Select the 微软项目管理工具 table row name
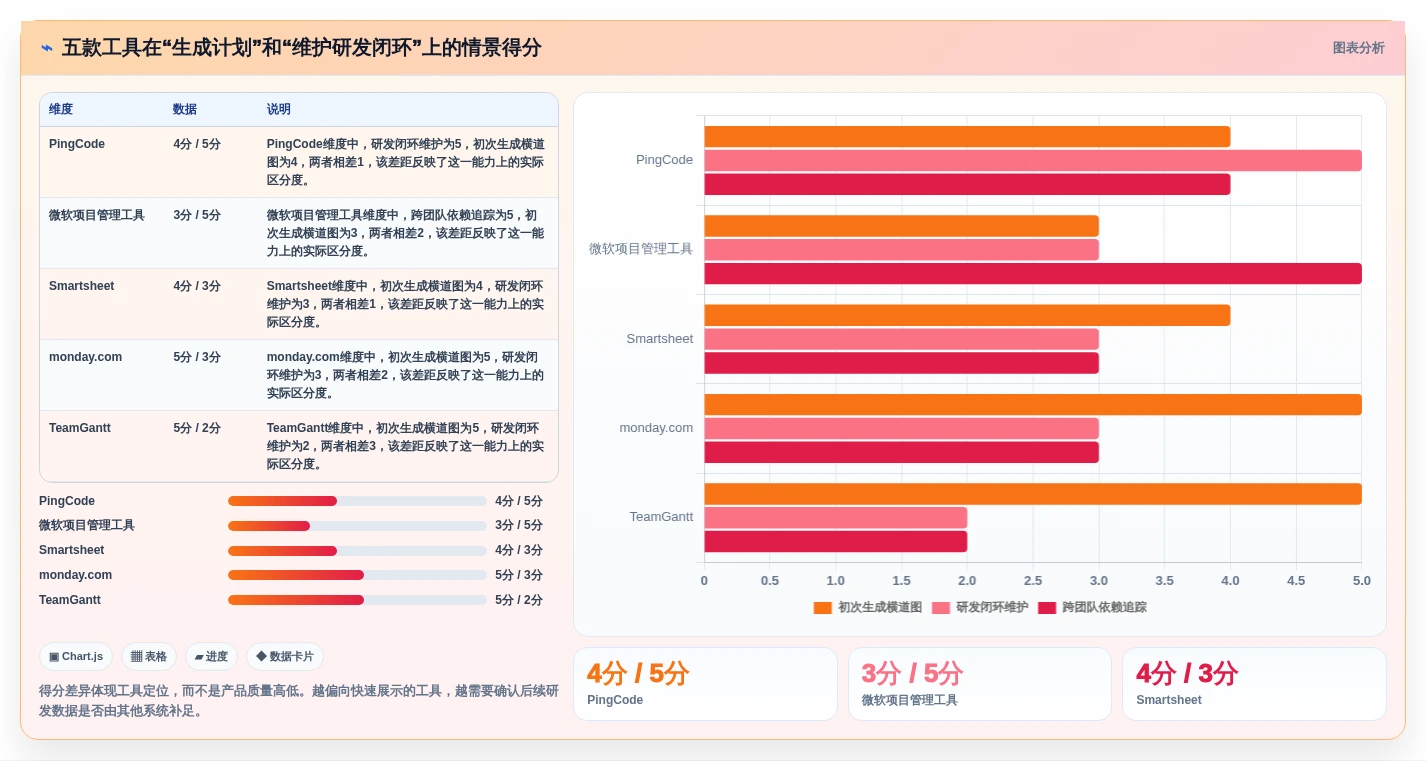The image size is (1426, 761). (x=97, y=215)
